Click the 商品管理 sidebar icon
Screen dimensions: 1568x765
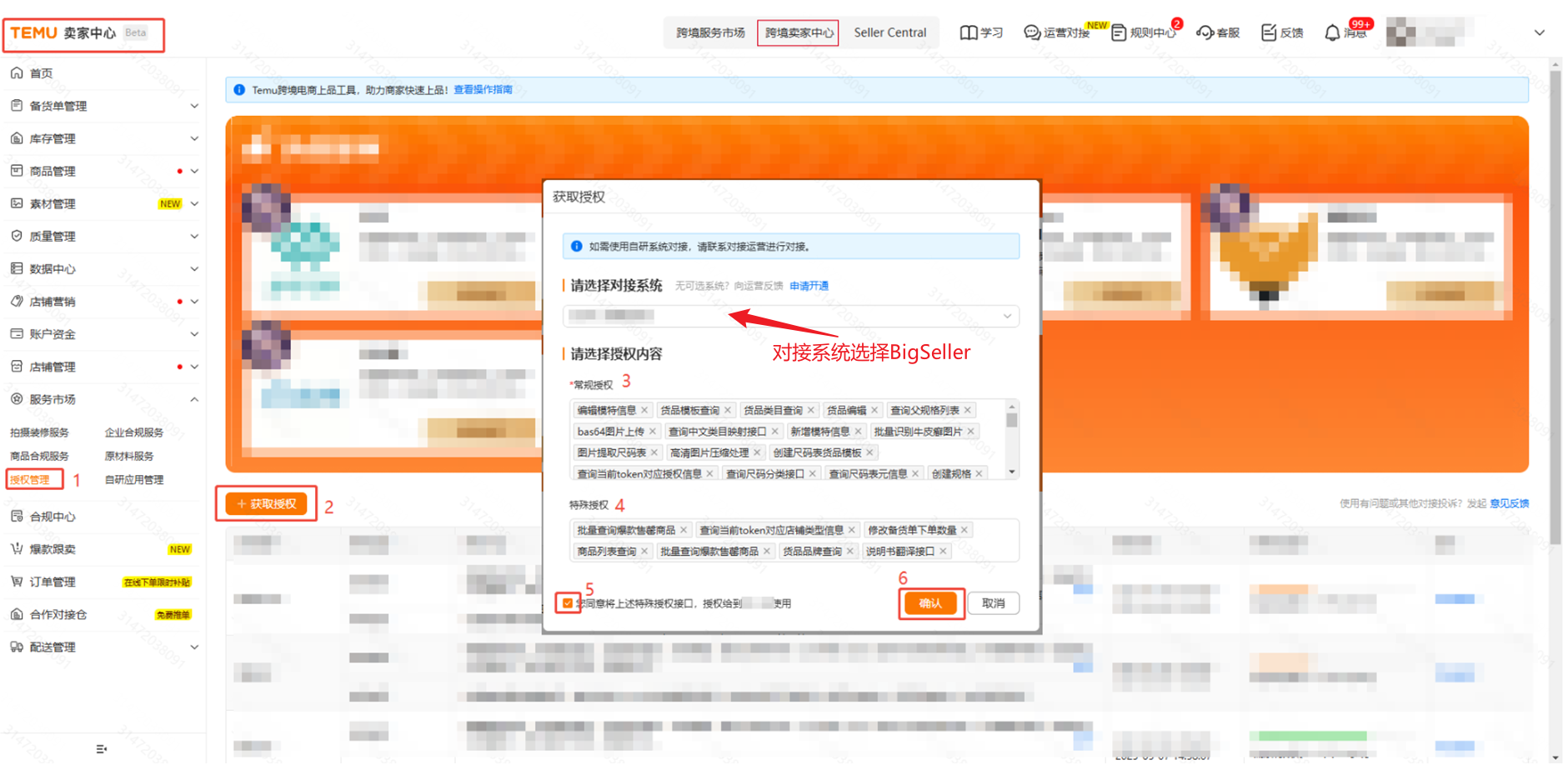(17, 171)
